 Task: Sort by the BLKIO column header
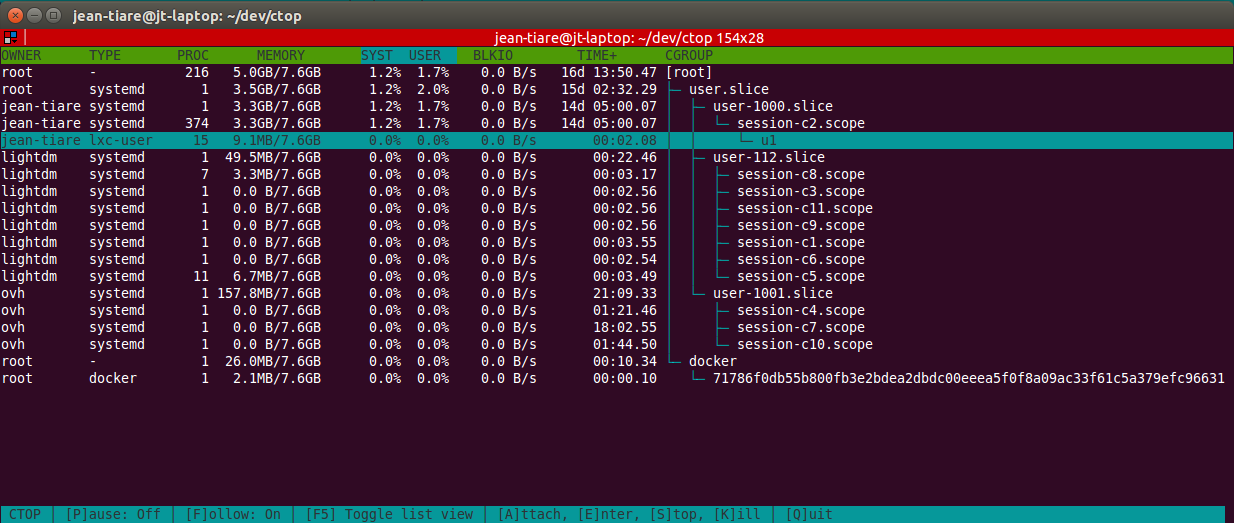[x=493, y=55]
